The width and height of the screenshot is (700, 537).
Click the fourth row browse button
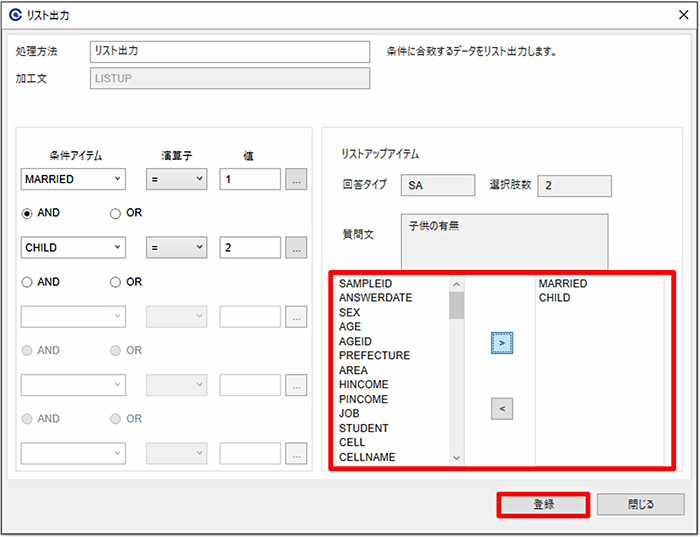pyautogui.click(x=296, y=385)
